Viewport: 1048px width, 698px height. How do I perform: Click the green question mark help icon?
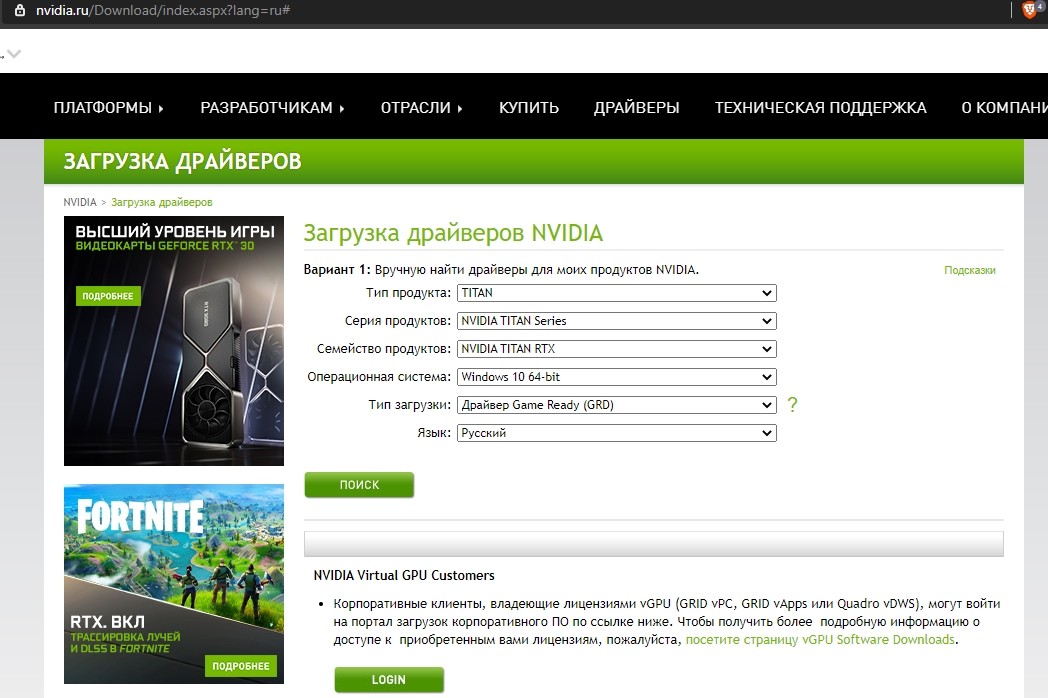click(x=792, y=404)
